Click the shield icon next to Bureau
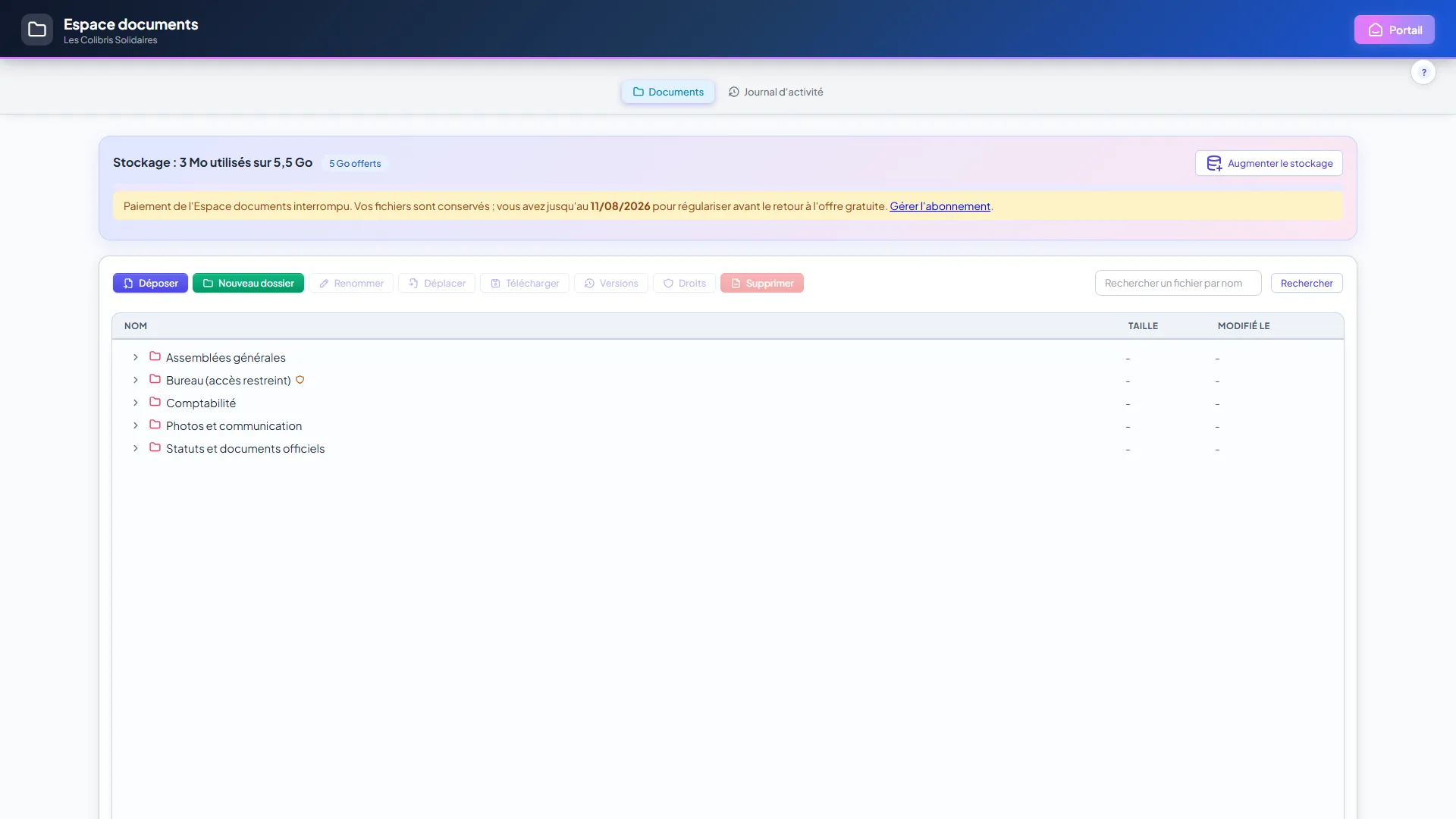 point(300,380)
